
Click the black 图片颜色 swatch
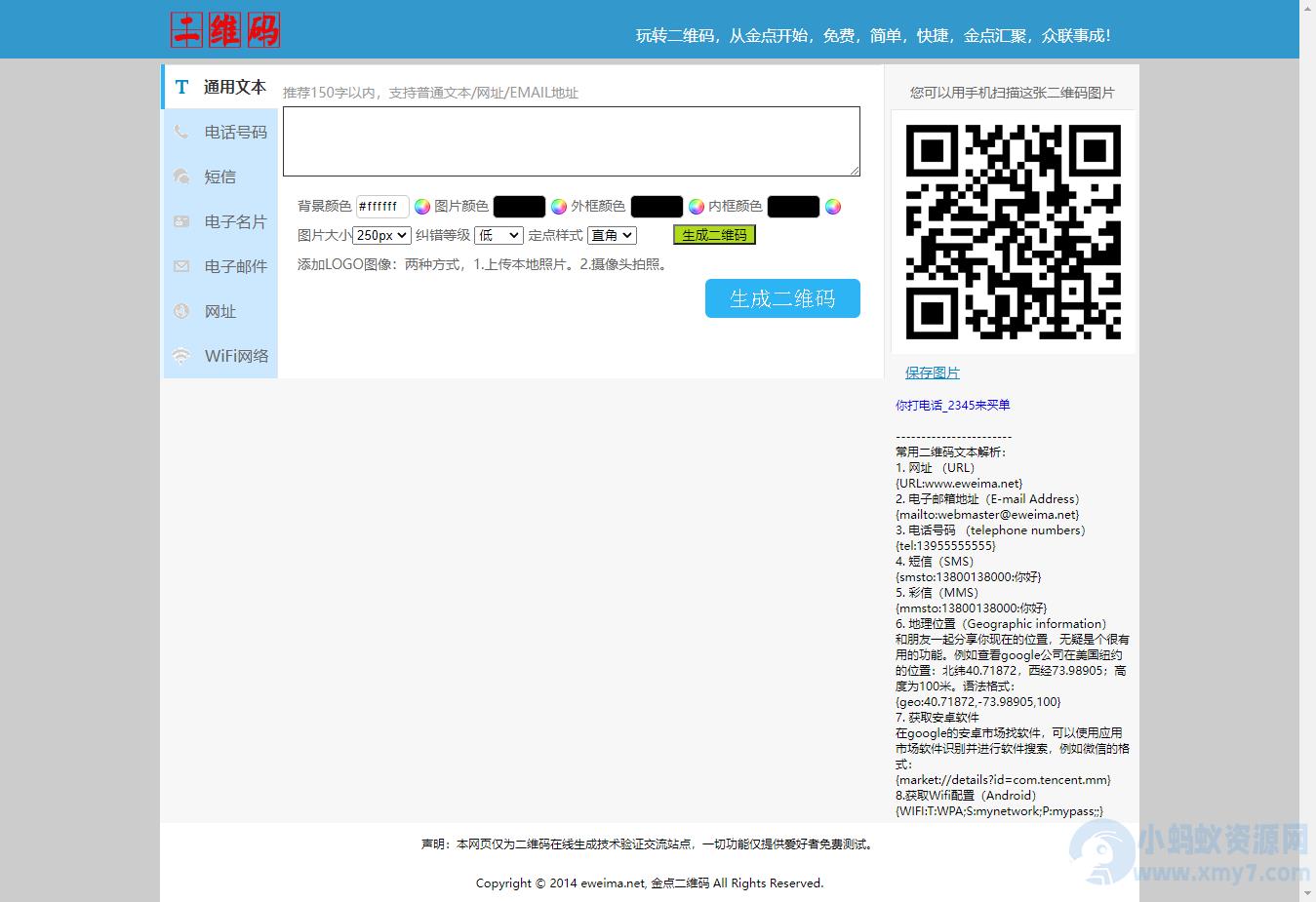point(519,206)
